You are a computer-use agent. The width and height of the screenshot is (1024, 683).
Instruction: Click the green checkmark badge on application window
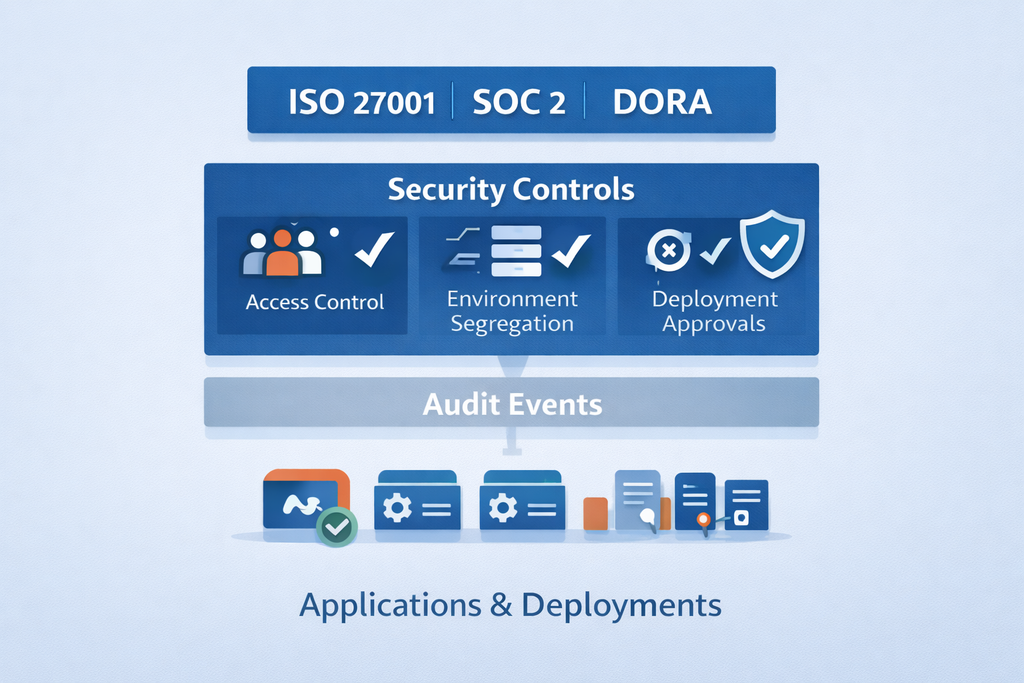(336, 527)
